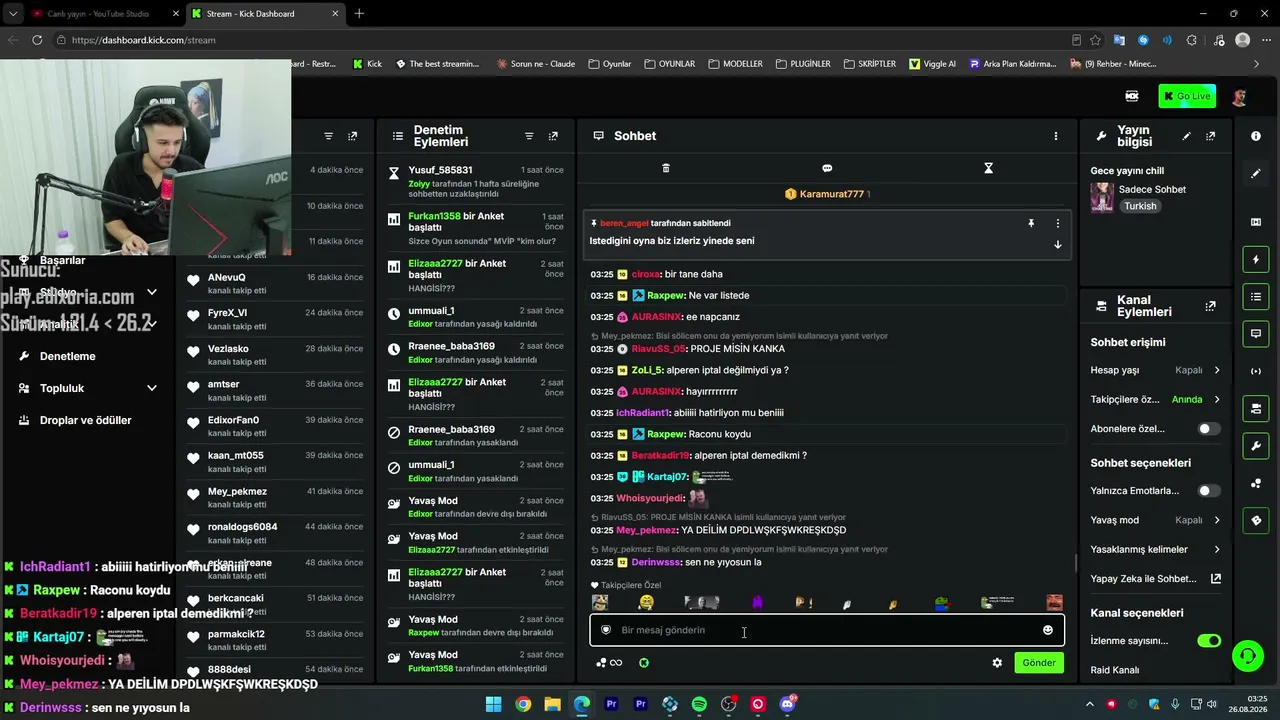Open Raid Kanalı option
Screen dimensions: 1280x720
click(1115, 670)
